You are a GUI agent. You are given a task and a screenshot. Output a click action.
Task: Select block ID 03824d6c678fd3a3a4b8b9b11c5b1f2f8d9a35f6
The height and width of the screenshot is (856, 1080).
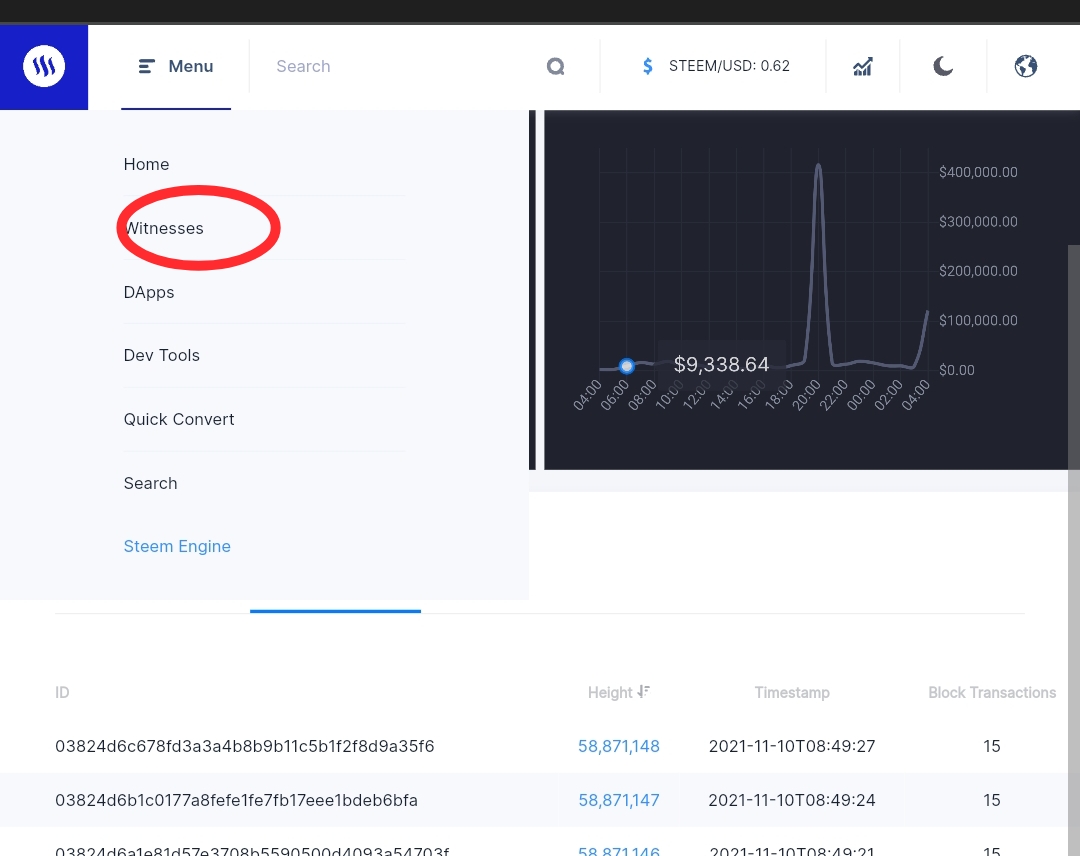pyautogui.click(x=245, y=746)
